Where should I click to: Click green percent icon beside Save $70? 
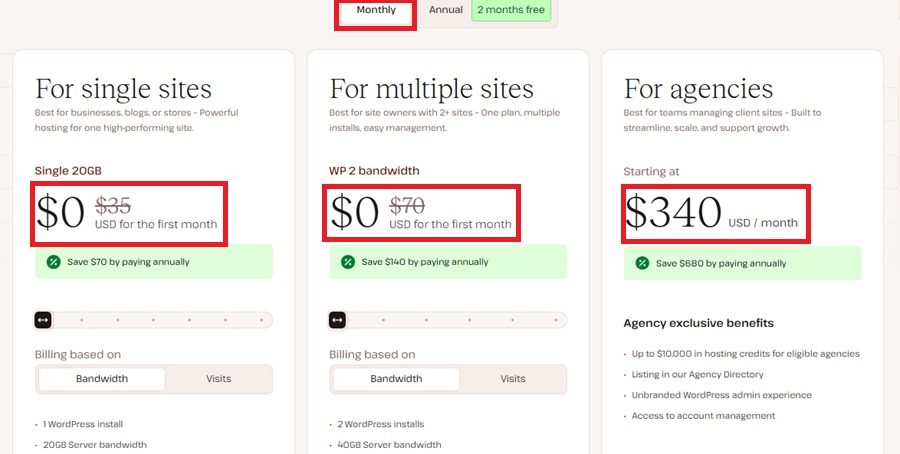[x=53, y=262]
